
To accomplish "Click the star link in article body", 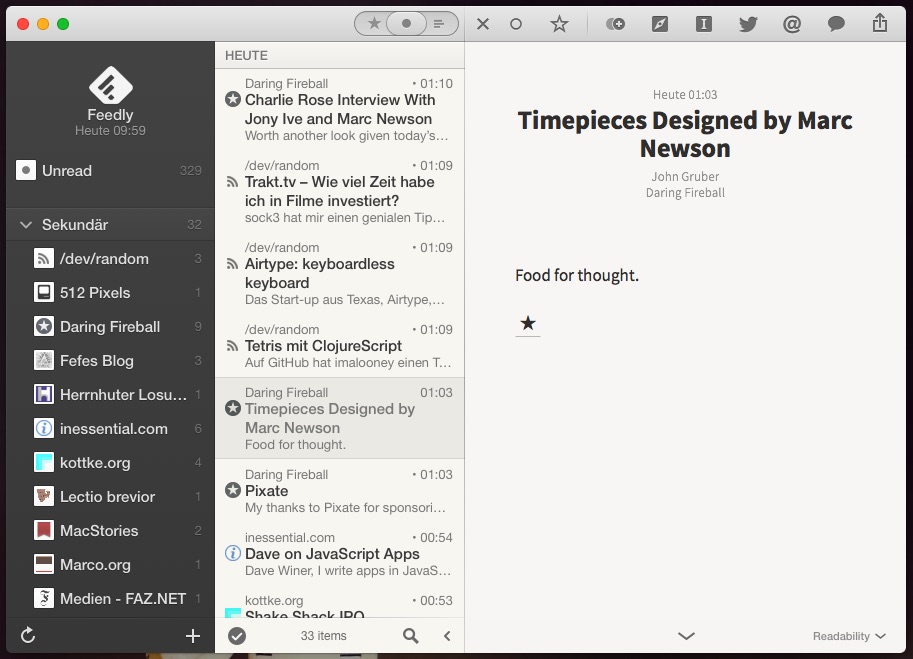I will [x=528, y=323].
